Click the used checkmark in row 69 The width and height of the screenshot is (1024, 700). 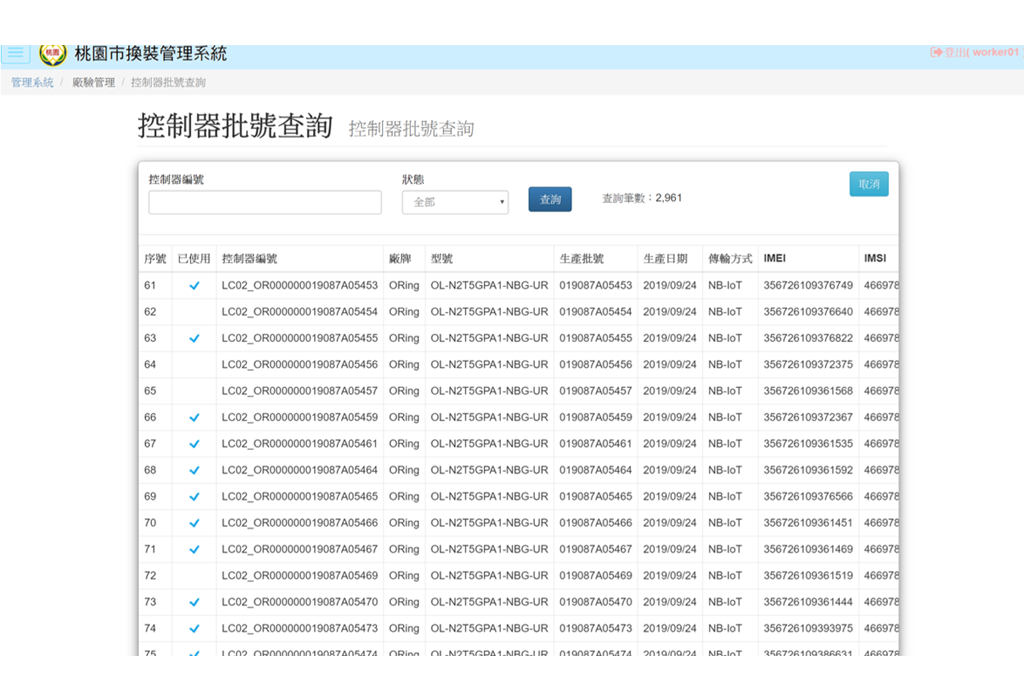pos(194,496)
